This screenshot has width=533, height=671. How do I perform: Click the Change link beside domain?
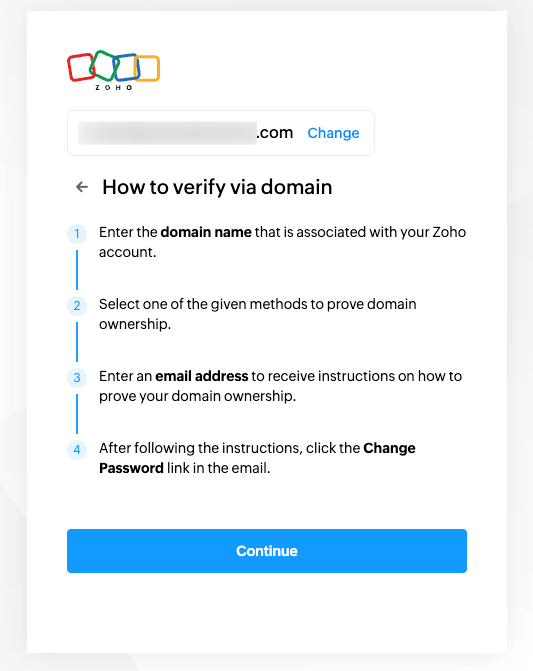(333, 133)
